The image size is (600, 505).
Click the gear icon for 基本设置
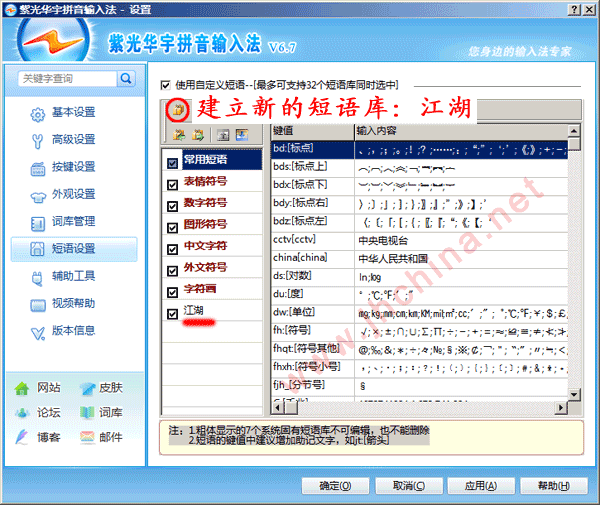tap(38, 114)
